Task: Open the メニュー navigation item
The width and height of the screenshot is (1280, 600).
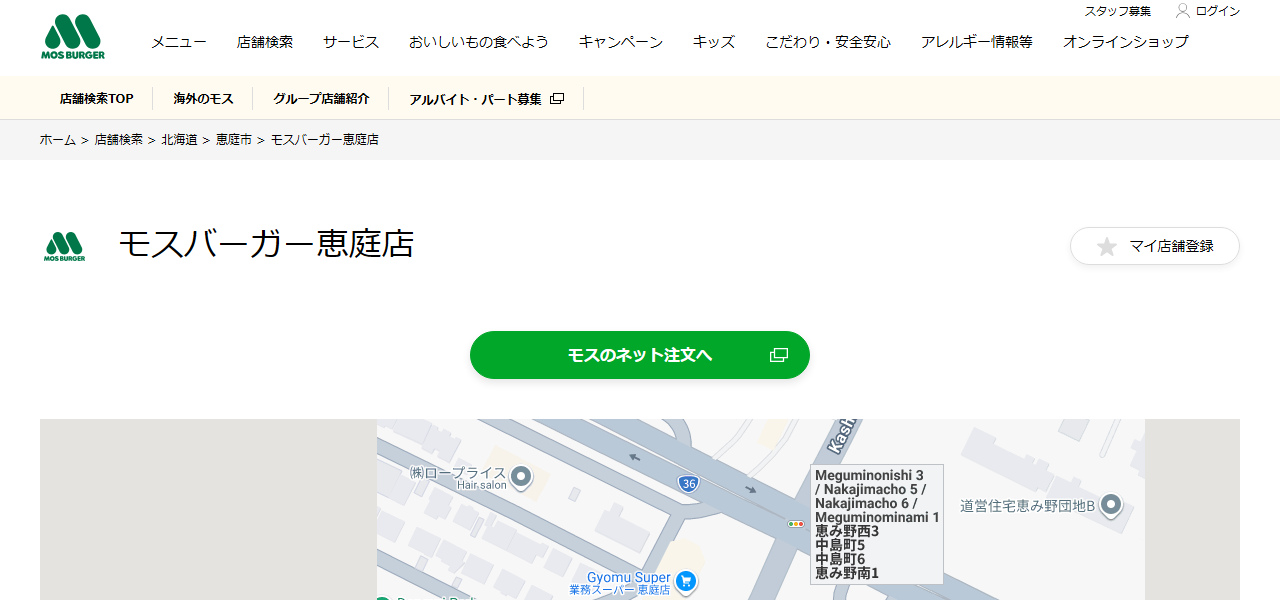Action: point(178,42)
